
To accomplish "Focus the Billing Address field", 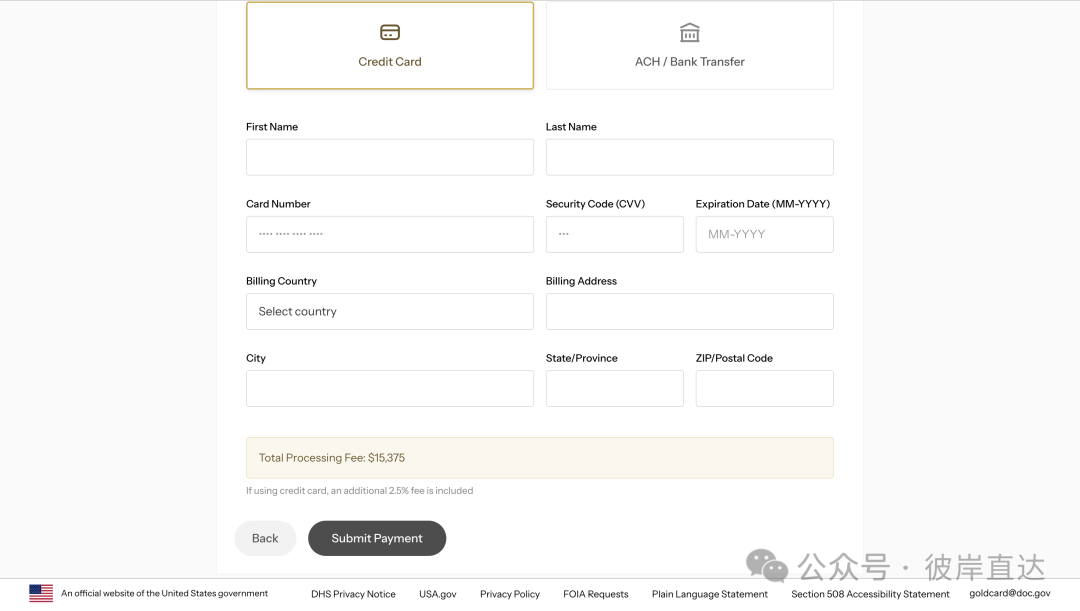I will 689,311.
